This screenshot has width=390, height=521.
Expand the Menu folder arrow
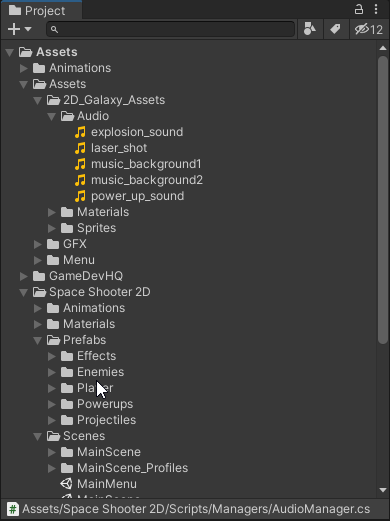click(x=38, y=260)
